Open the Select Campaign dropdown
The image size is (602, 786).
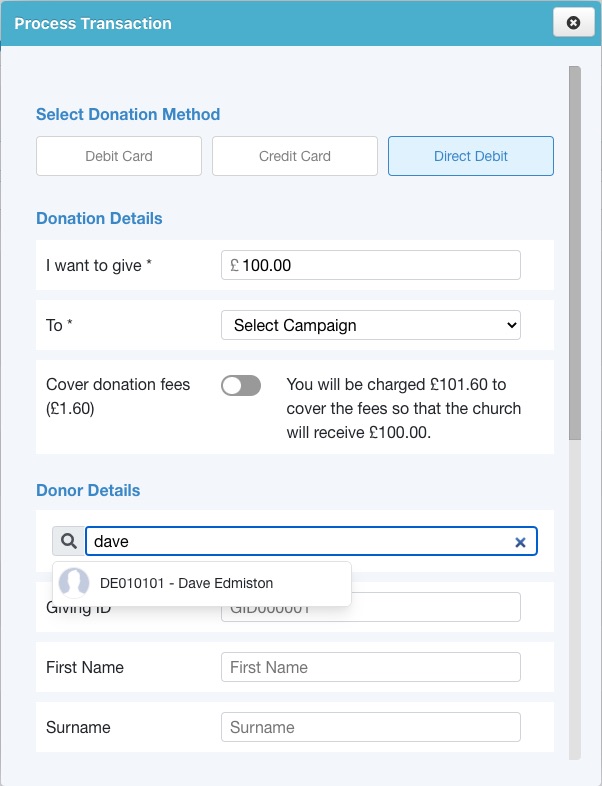click(371, 325)
